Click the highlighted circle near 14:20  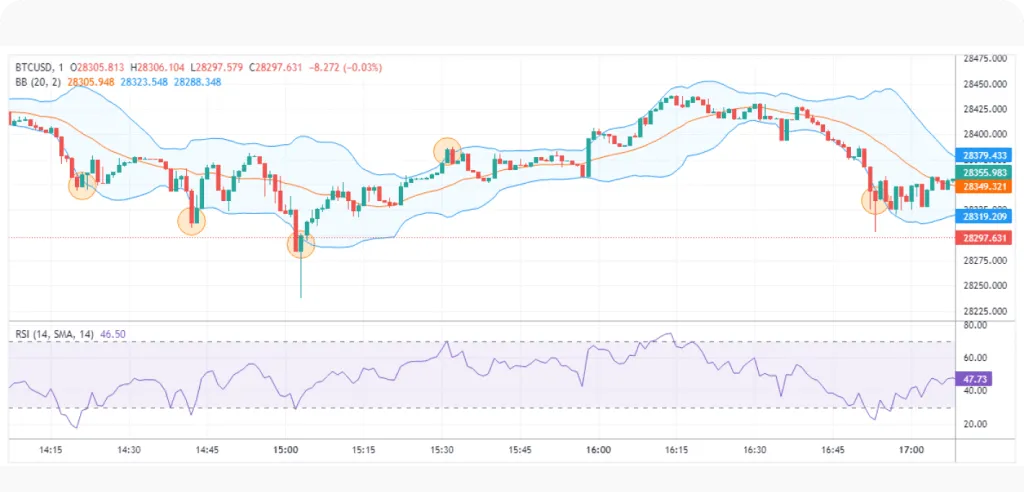tap(82, 185)
